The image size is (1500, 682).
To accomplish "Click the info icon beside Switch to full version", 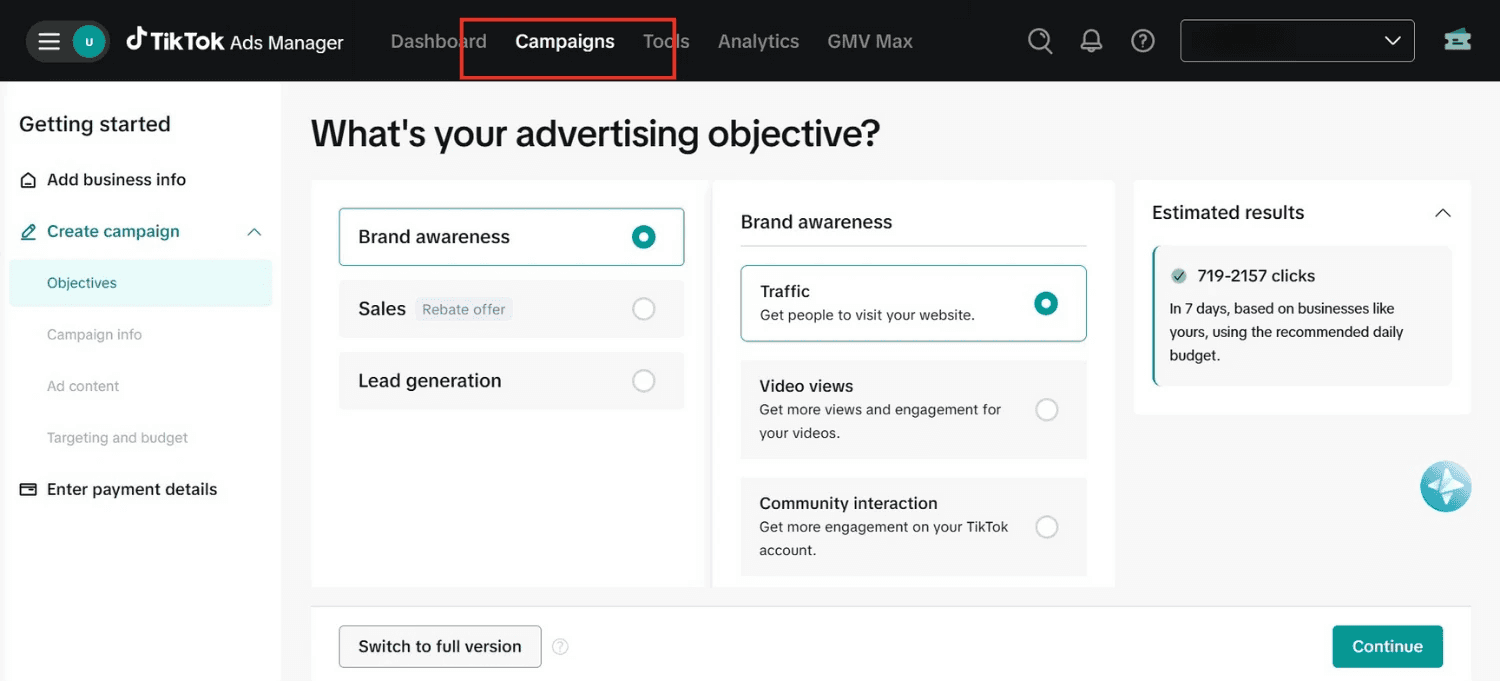I will click(x=561, y=647).
